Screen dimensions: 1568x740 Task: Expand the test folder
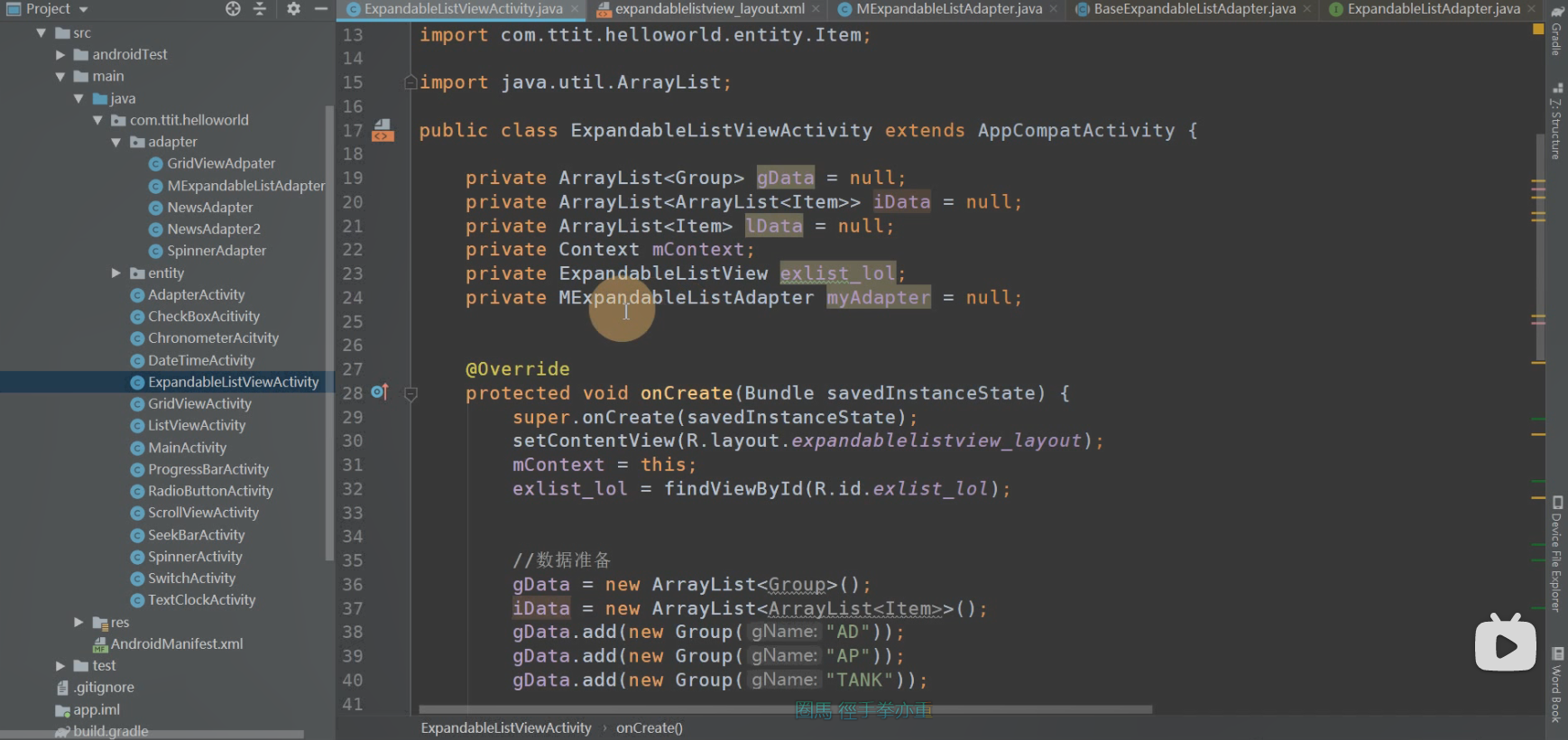(60, 666)
